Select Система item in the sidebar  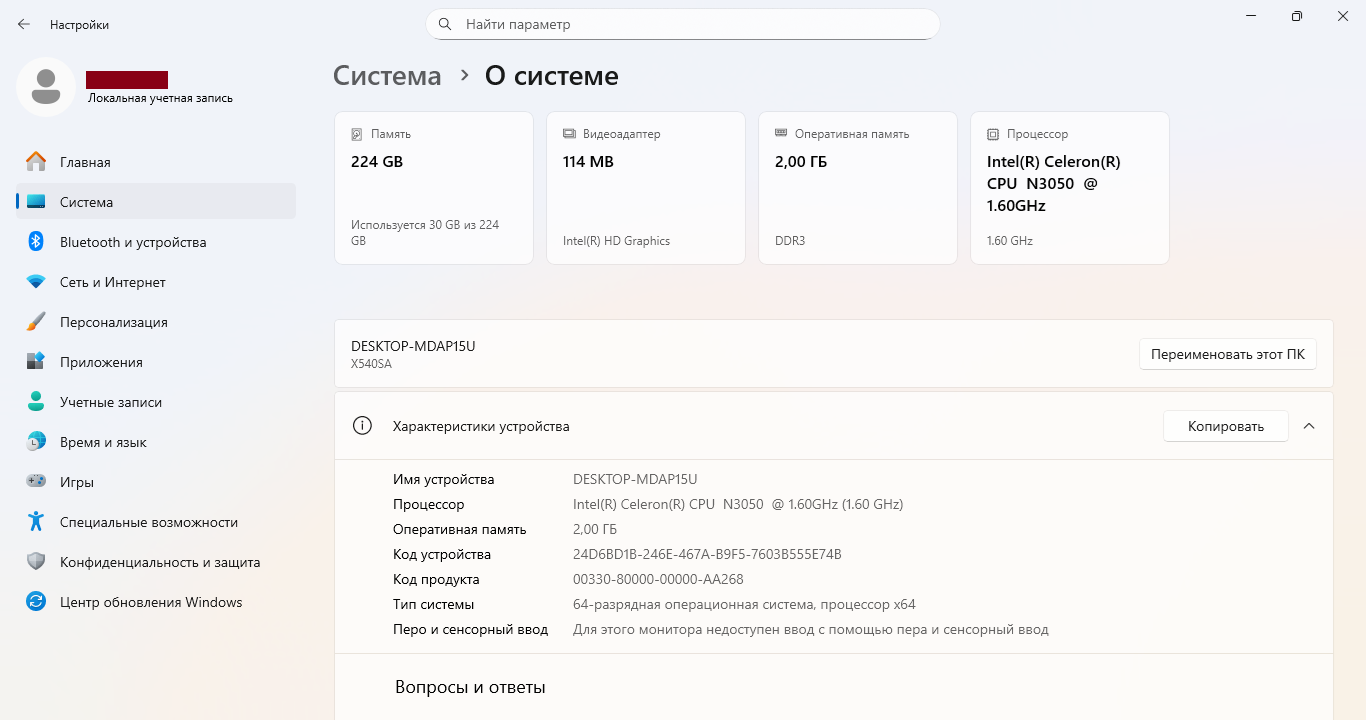coord(156,202)
